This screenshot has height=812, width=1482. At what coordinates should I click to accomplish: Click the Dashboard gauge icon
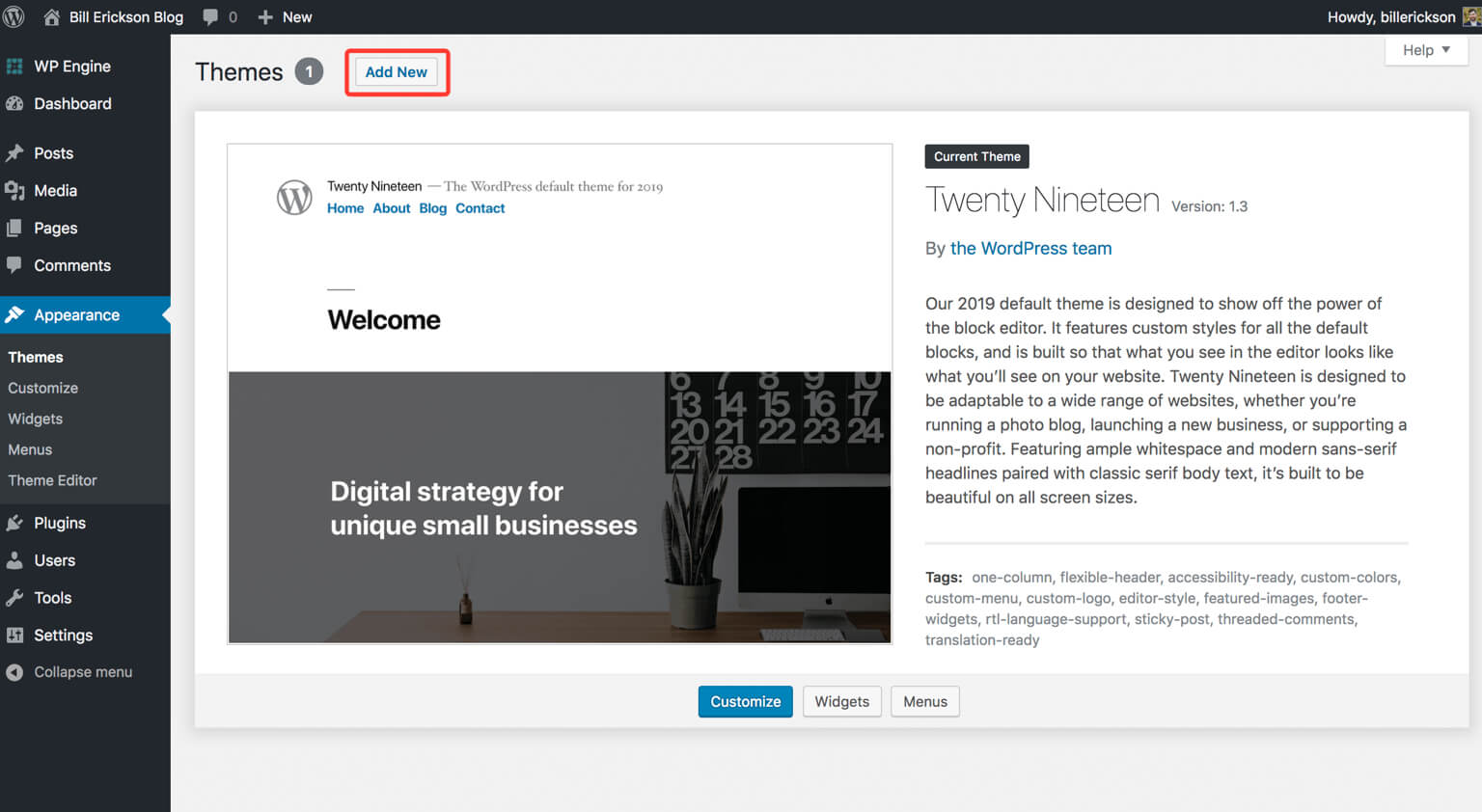pos(14,103)
